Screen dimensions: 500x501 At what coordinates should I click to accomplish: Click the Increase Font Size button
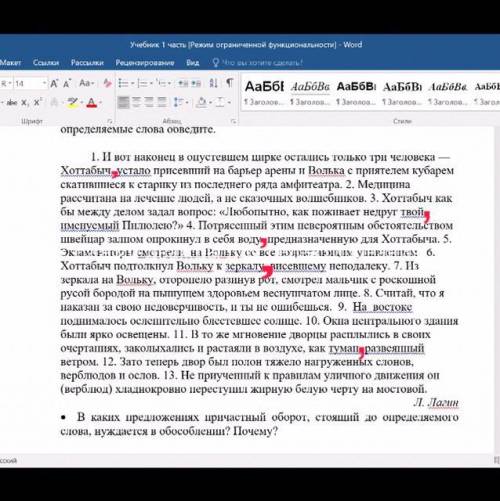[x=54, y=83]
